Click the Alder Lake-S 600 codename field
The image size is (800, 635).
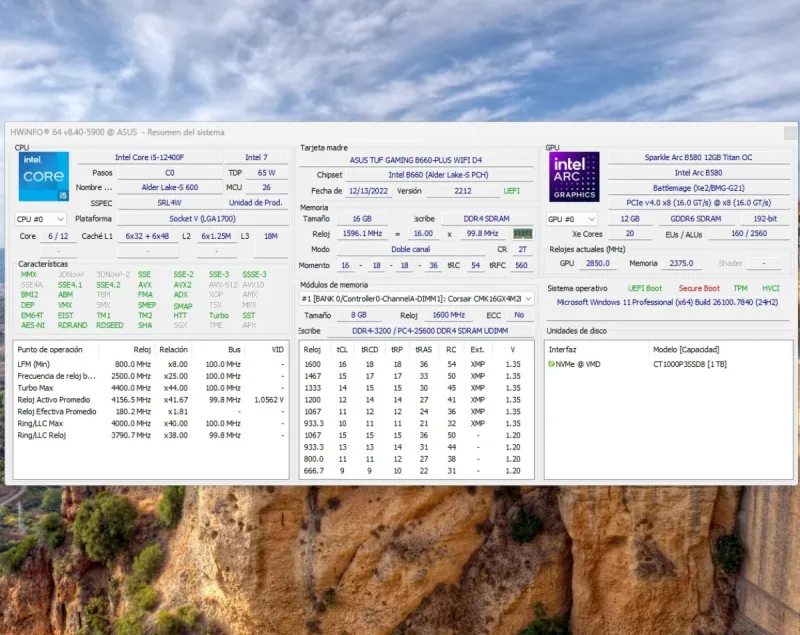tap(170, 187)
